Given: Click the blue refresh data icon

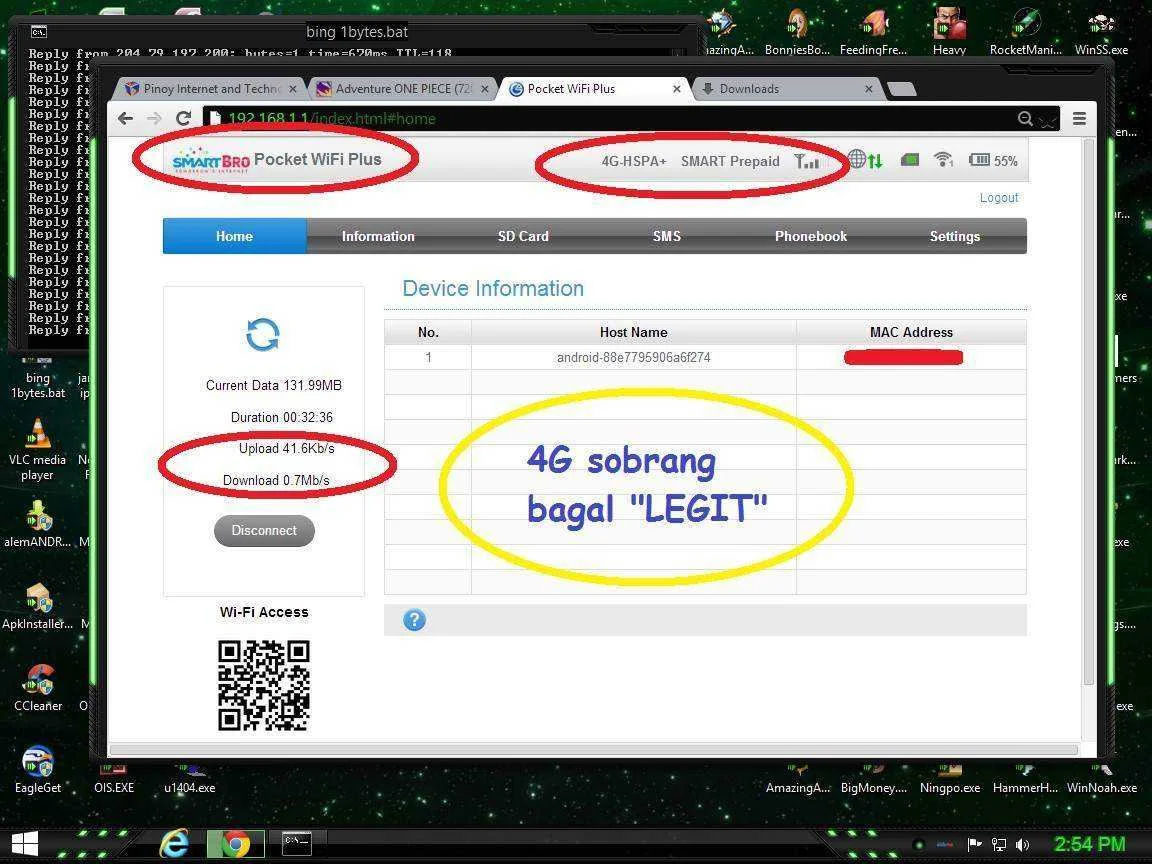Looking at the screenshot, I should [262, 335].
